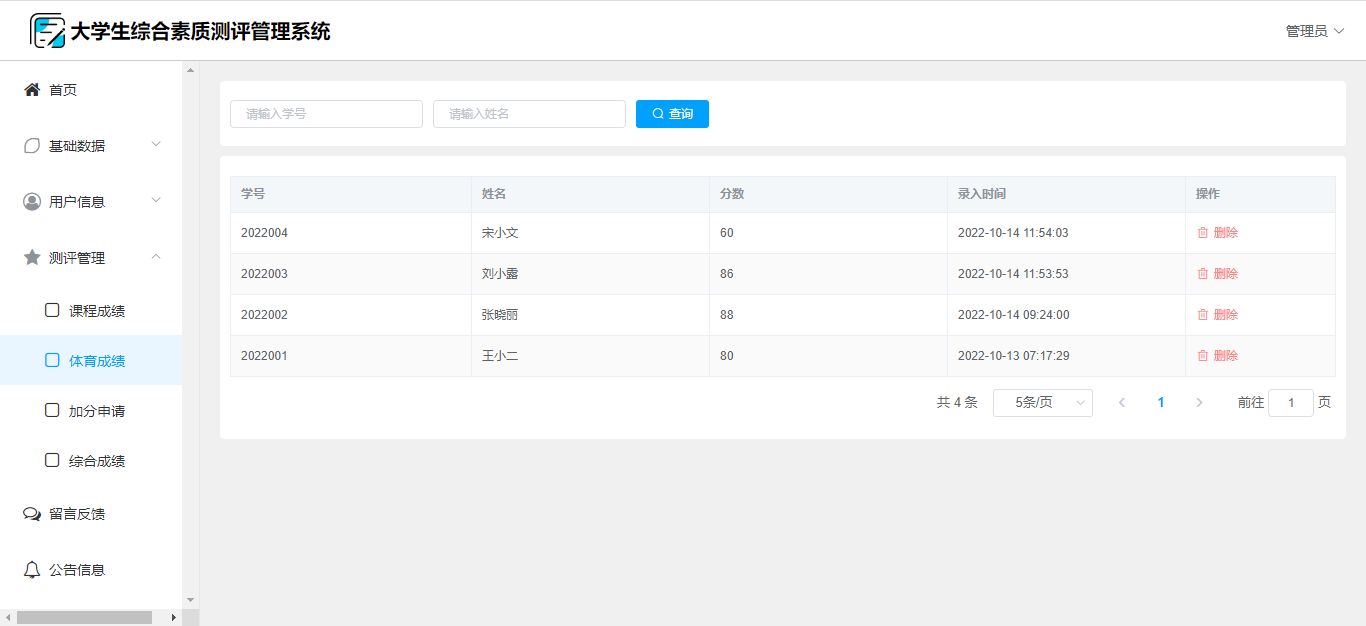Image resolution: width=1366 pixels, height=626 pixels.
Task: Select the 体育成绩 menu item
Action: (97, 361)
